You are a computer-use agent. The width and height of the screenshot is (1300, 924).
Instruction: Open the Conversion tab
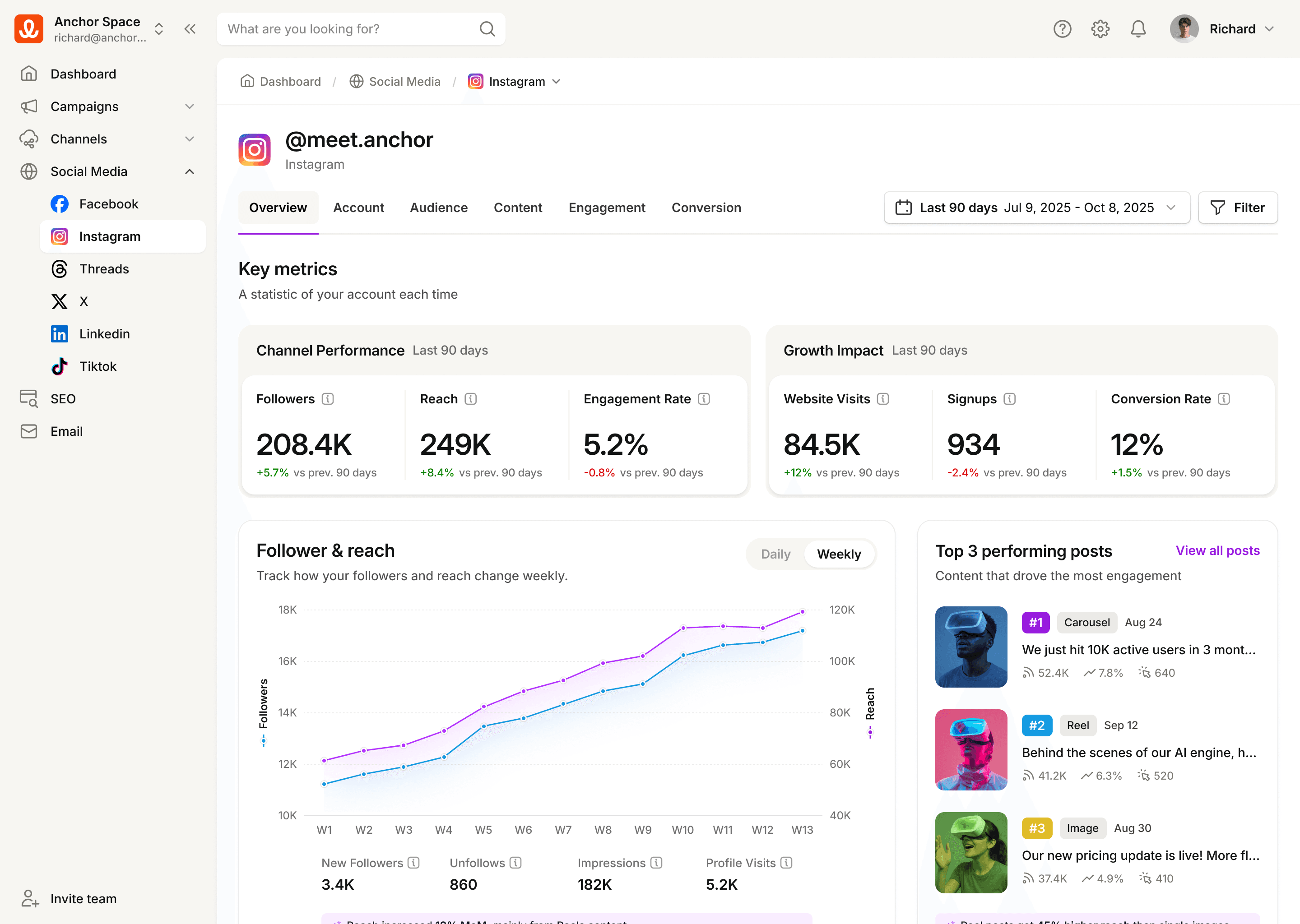pyautogui.click(x=706, y=208)
